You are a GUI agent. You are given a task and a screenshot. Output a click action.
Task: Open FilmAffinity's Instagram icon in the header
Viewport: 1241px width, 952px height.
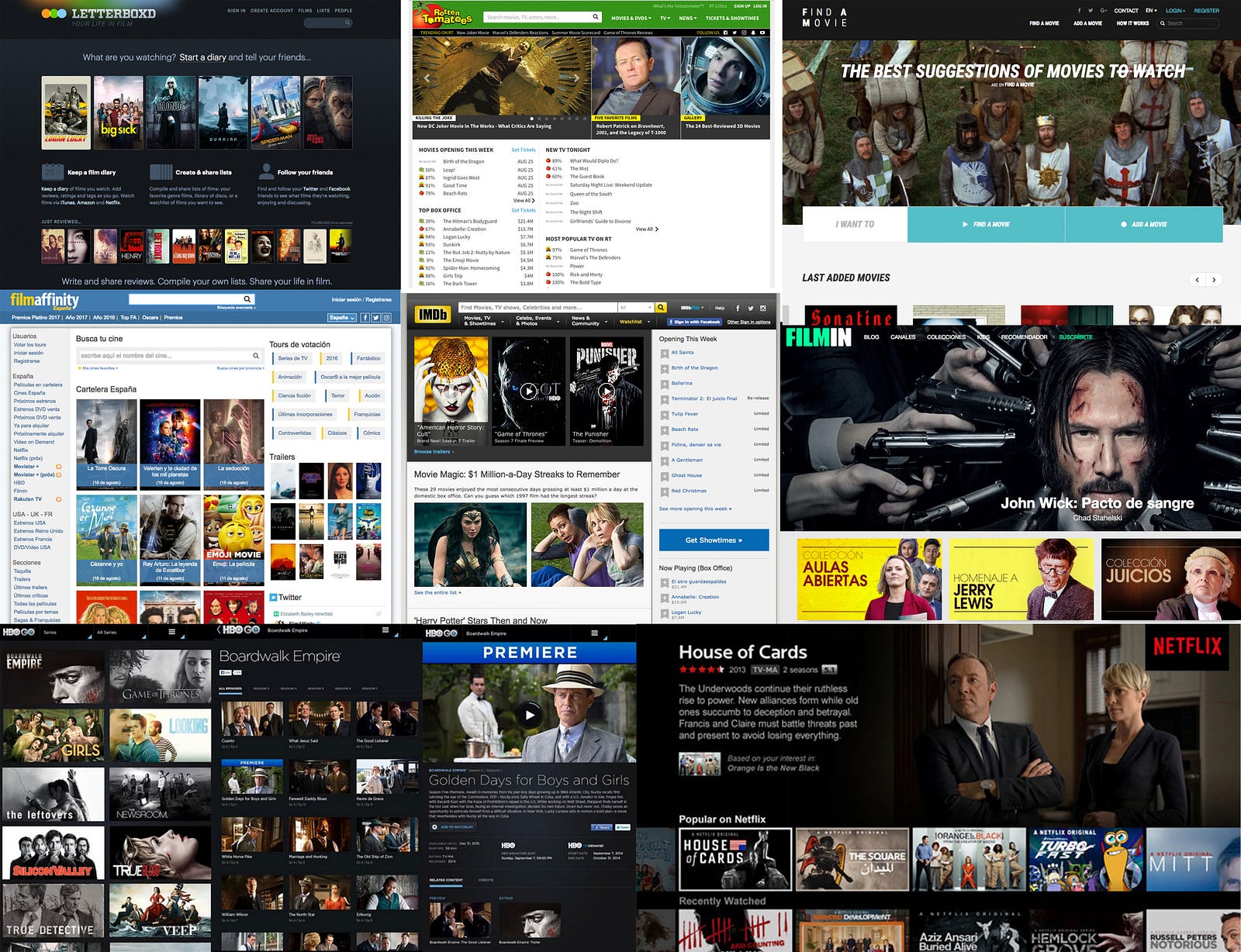point(386,318)
